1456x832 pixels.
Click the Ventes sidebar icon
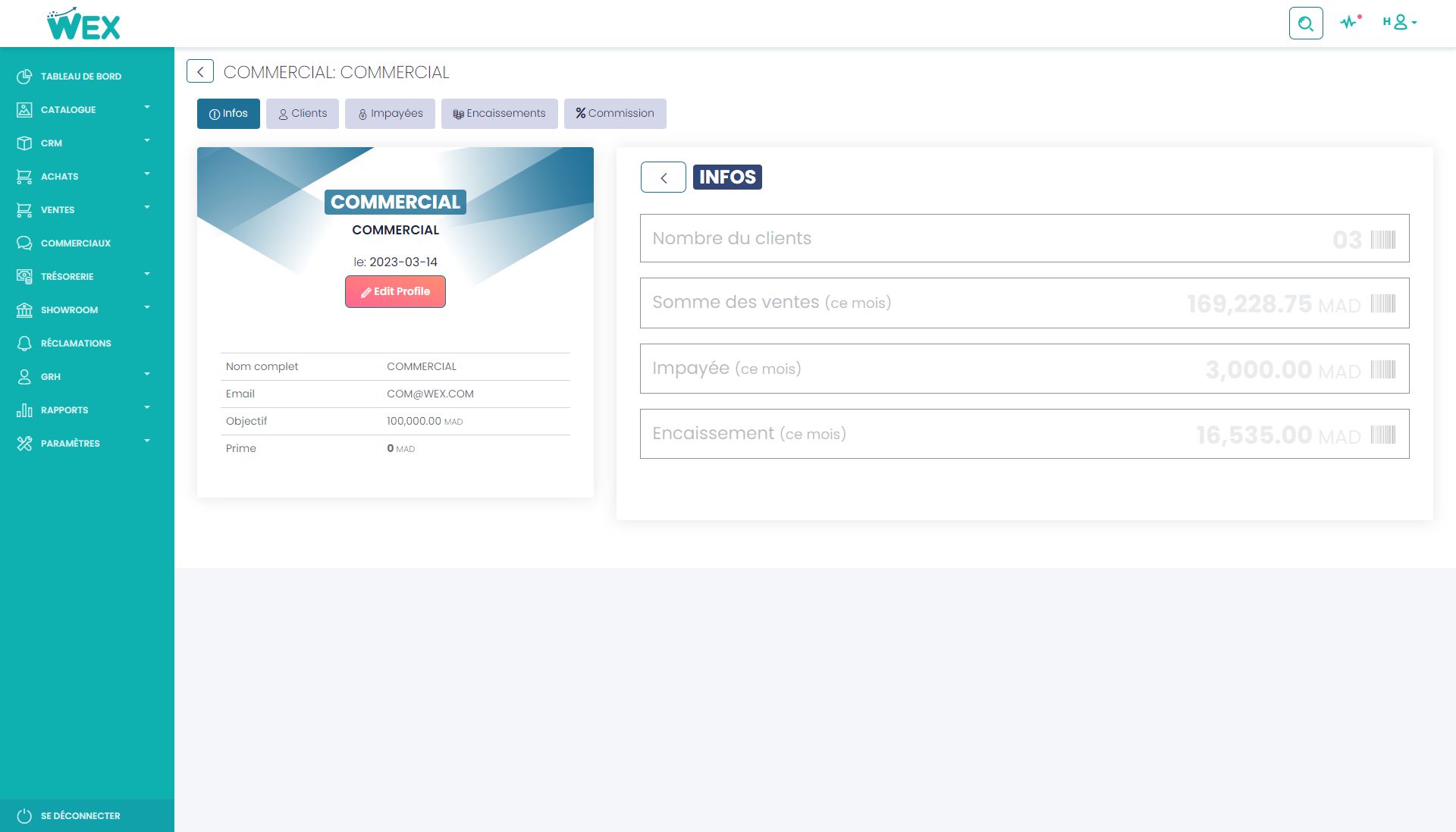(24, 210)
